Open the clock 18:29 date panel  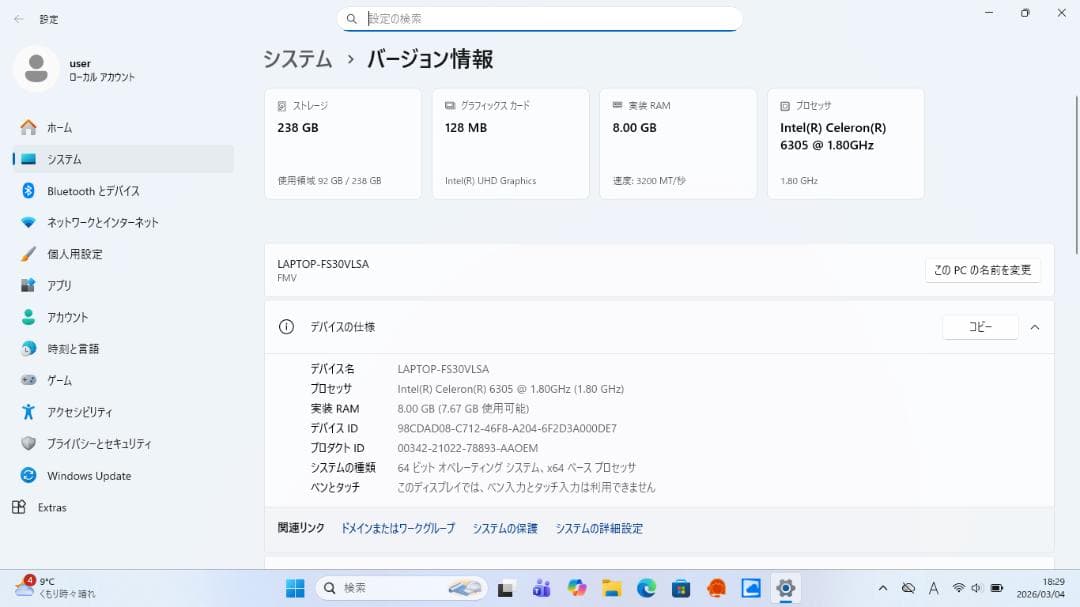(1041, 588)
